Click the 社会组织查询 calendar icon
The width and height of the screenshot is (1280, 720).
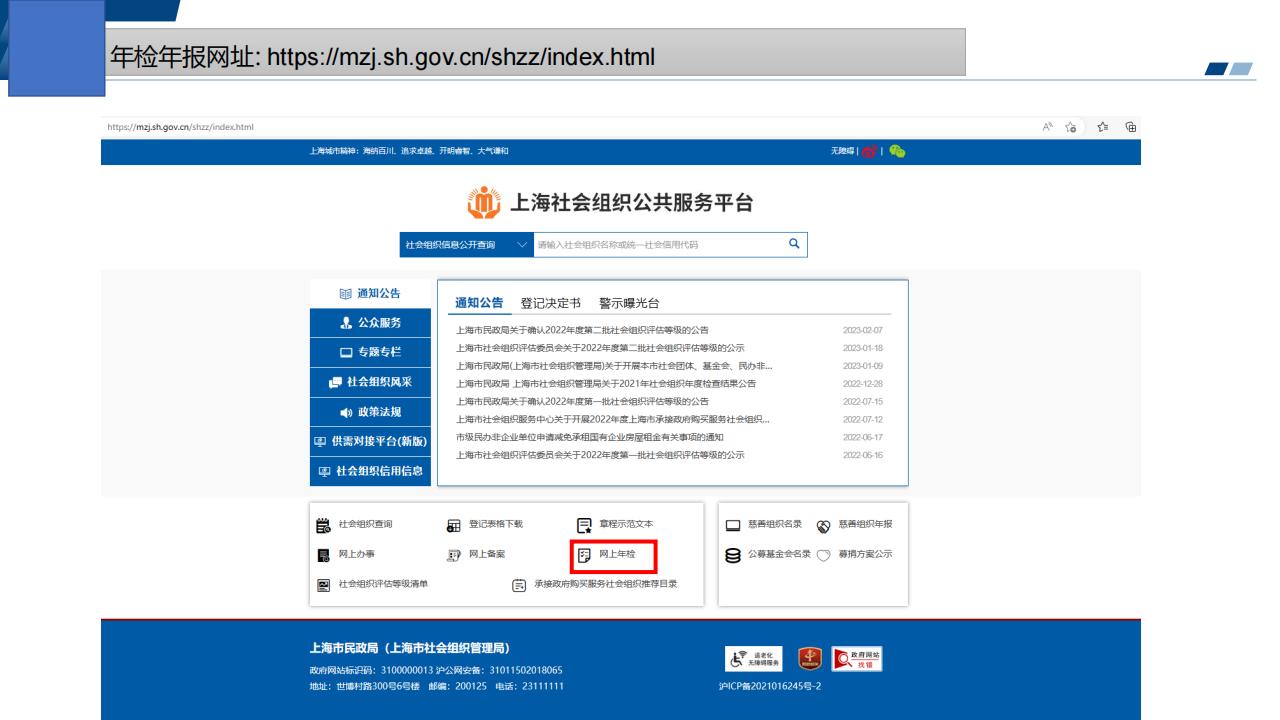click(322, 524)
